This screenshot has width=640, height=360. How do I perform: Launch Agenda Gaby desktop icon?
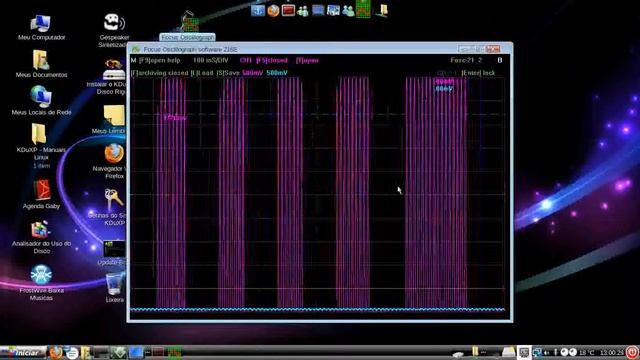[41, 190]
